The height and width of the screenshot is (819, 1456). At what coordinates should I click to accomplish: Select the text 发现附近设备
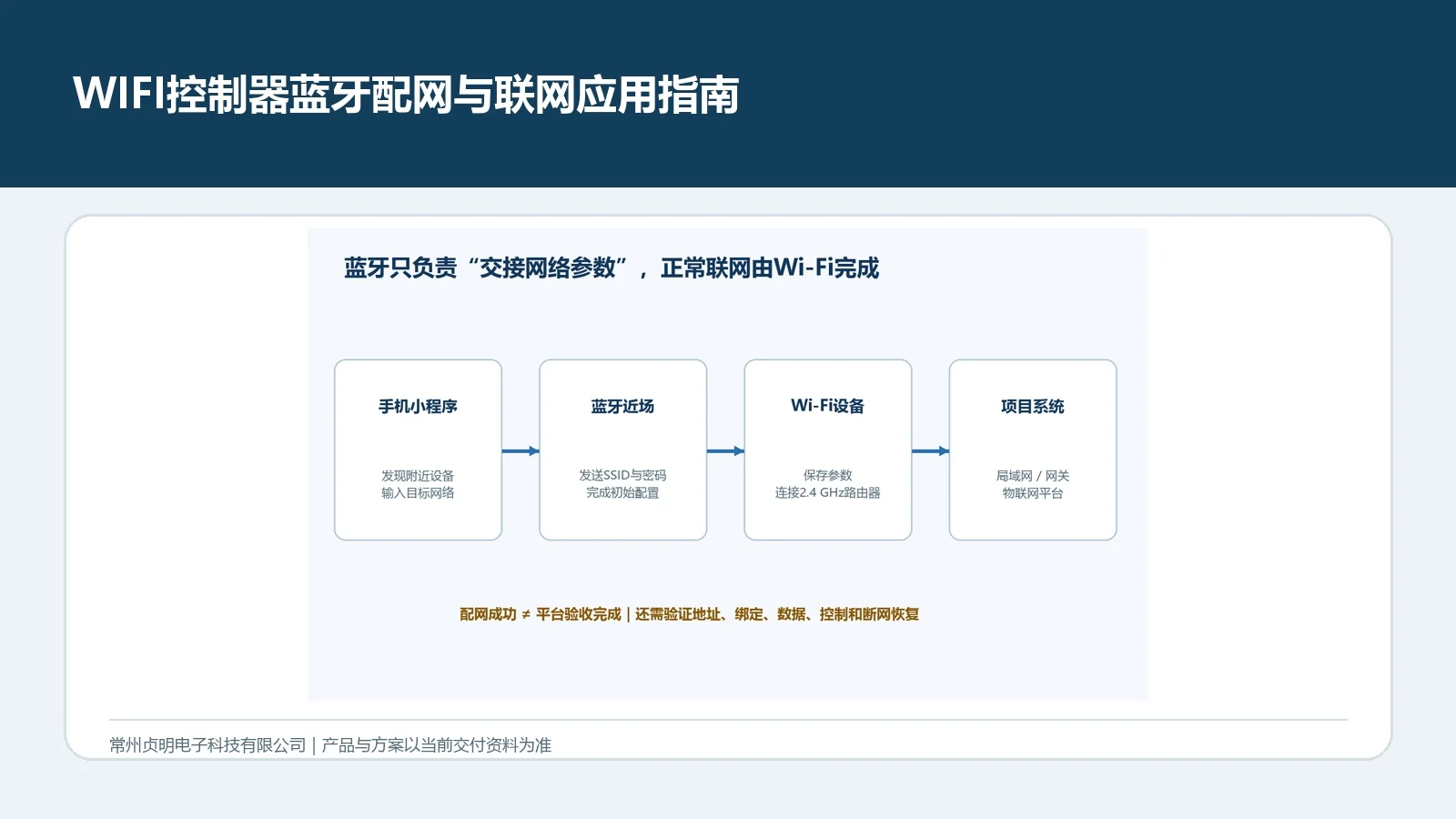(418, 476)
